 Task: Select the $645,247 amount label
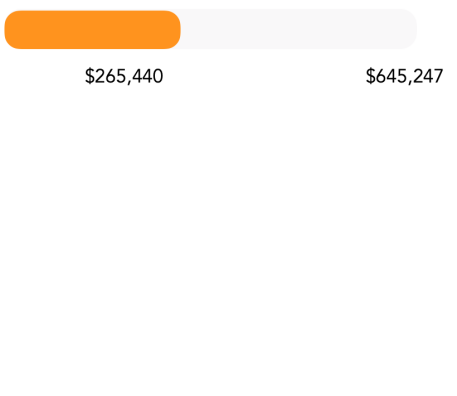click(x=405, y=76)
